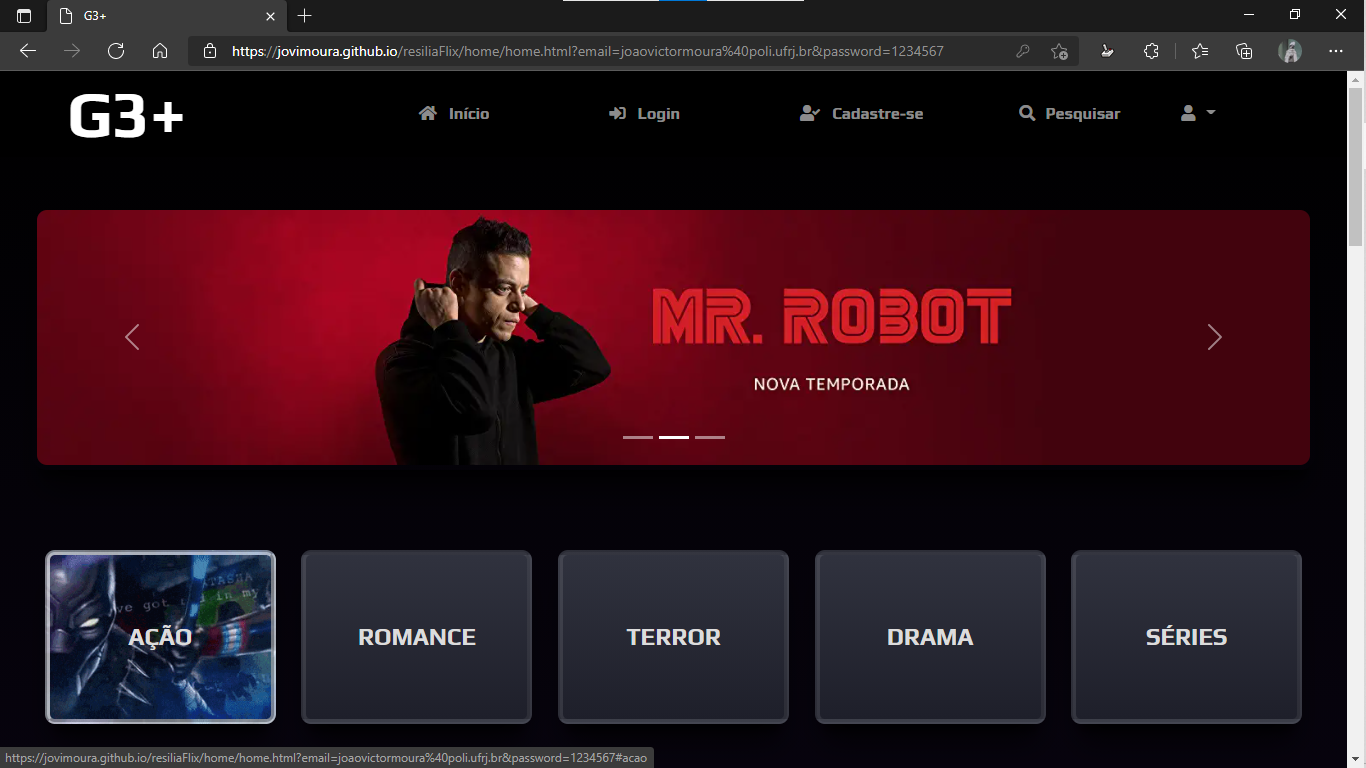Go to the browser Home icon
Screen dimensions: 1366x768
click(160, 51)
